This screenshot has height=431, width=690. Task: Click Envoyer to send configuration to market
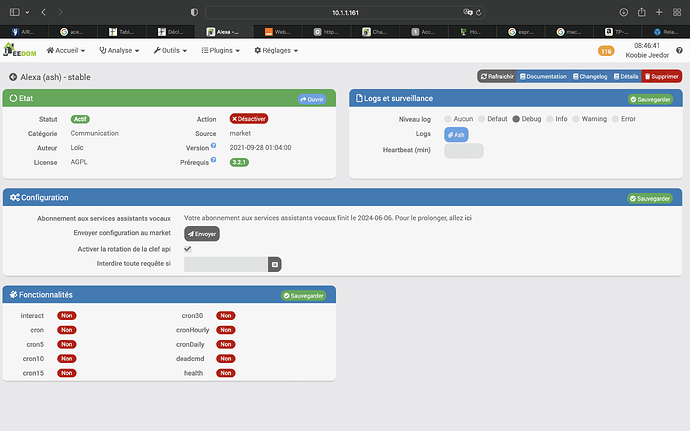pos(202,234)
